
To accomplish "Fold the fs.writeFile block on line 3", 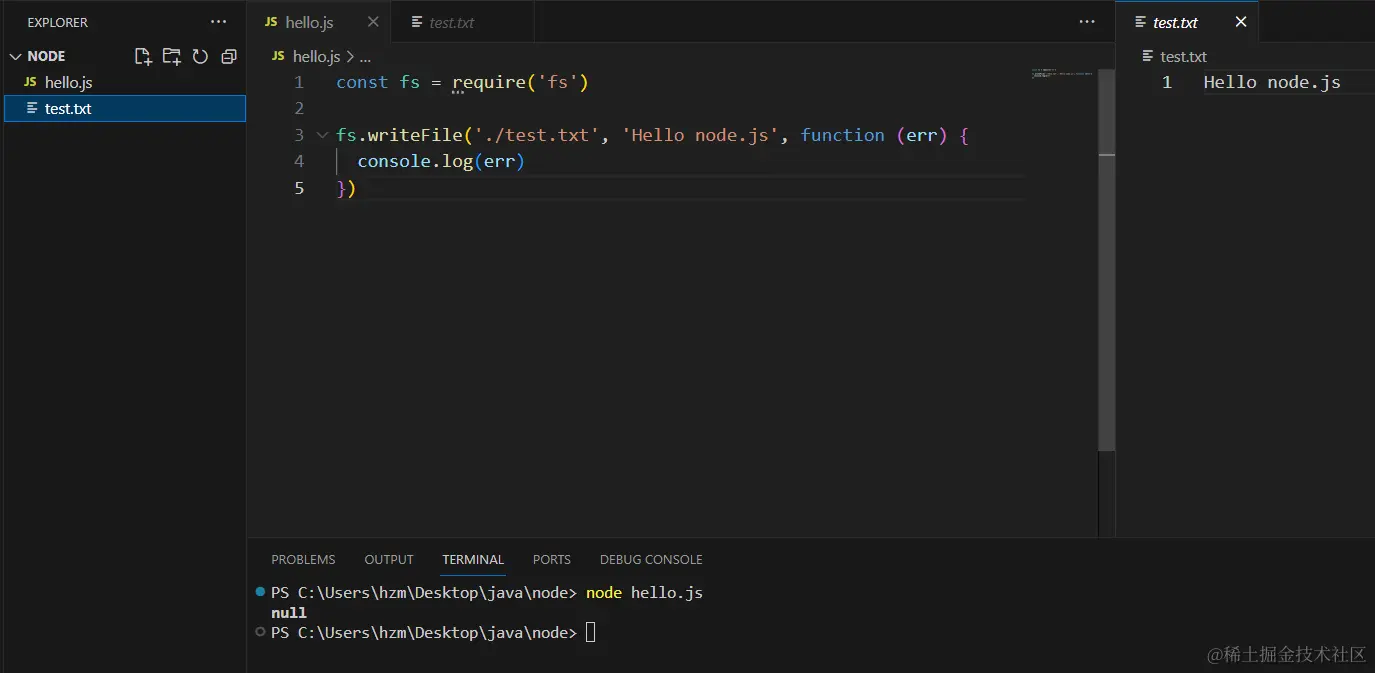I will 321,135.
